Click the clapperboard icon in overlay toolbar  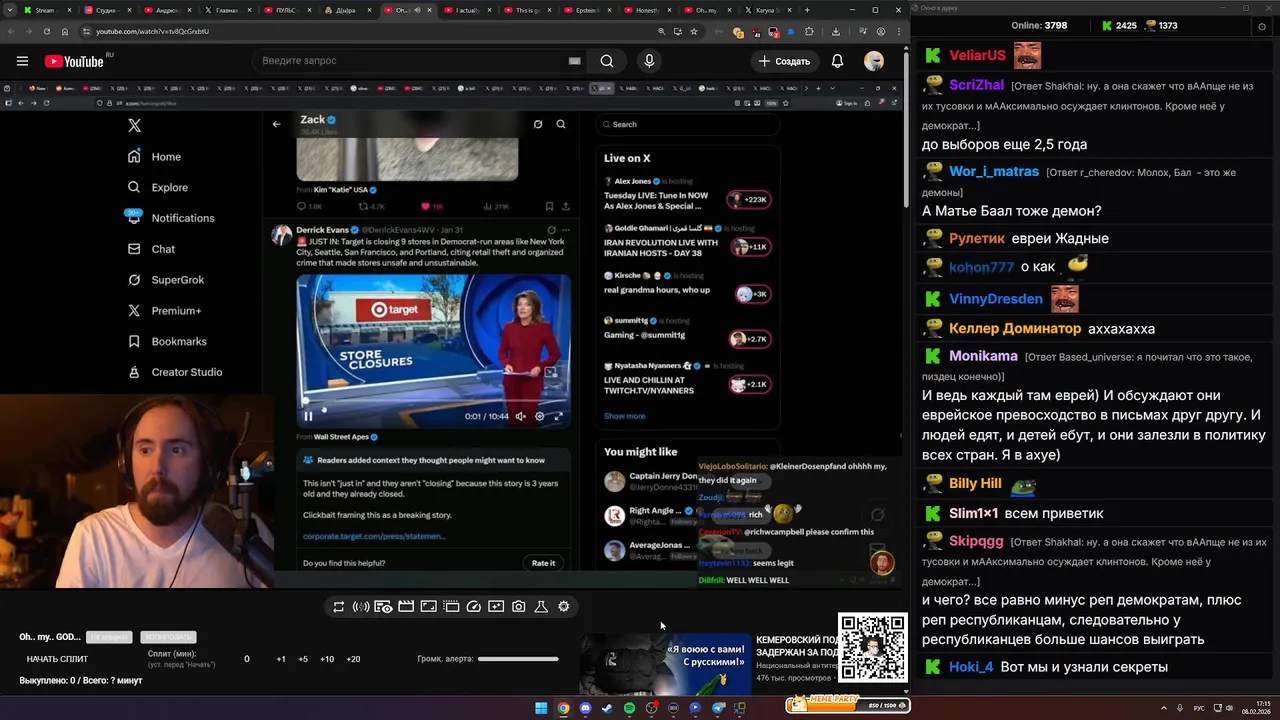tap(406, 607)
